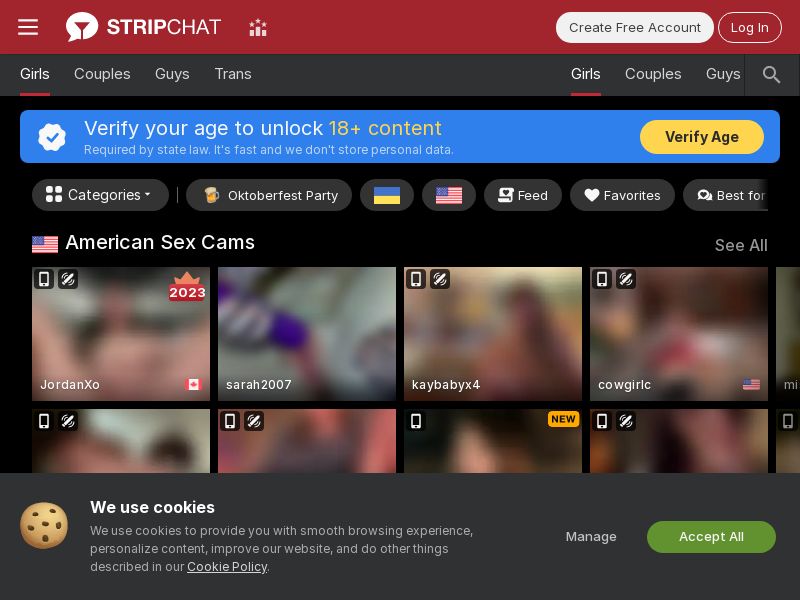Open Favorites with heart icon
The width and height of the screenshot is (800, 600).
point(622,195)
